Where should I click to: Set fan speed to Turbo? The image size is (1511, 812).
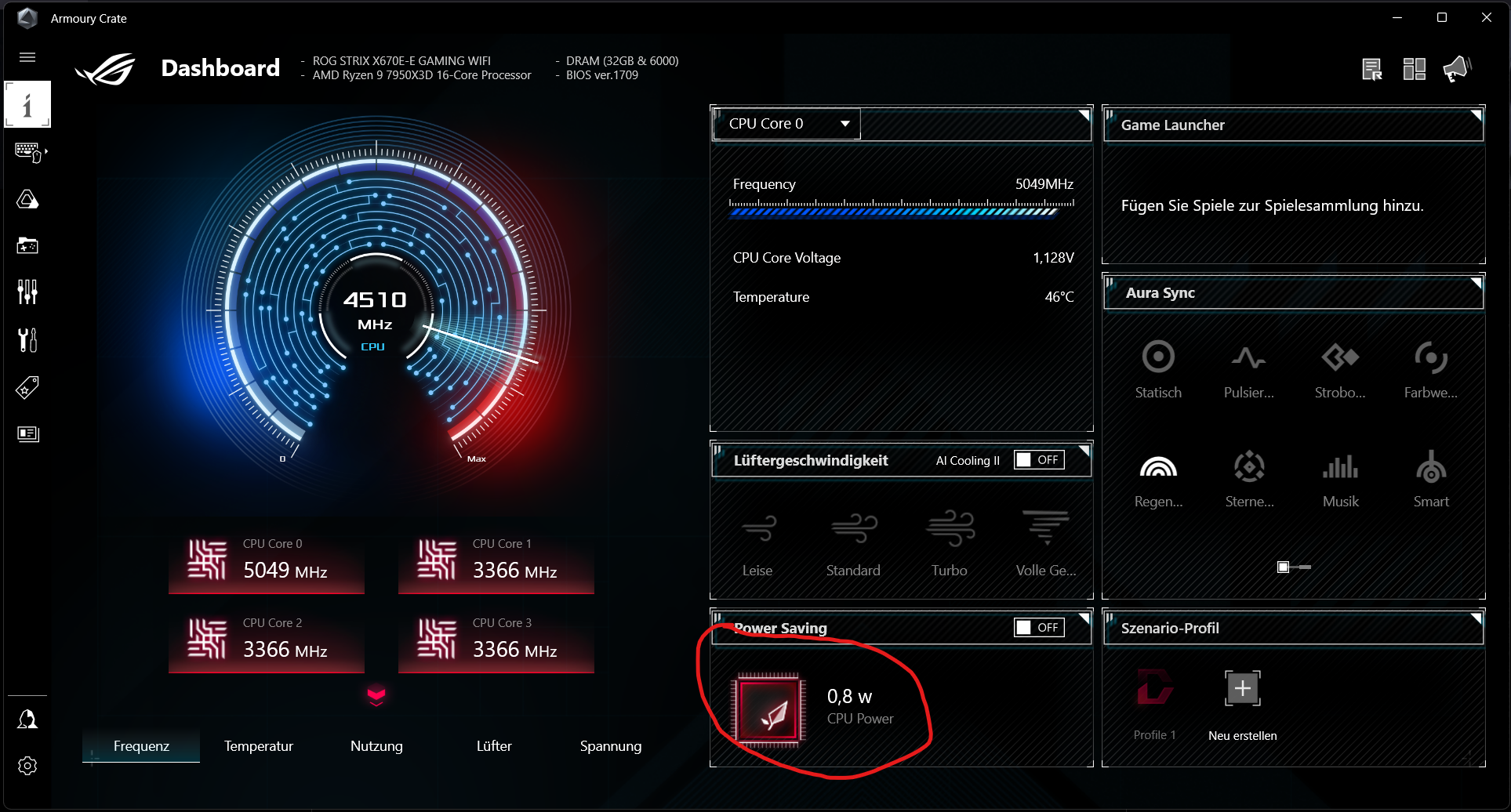point(949,529)
